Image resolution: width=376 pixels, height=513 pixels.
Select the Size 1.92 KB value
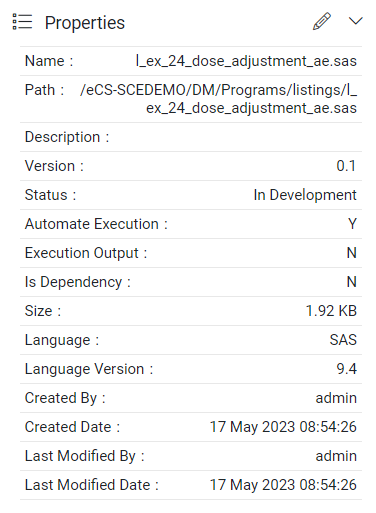[331, 311]
